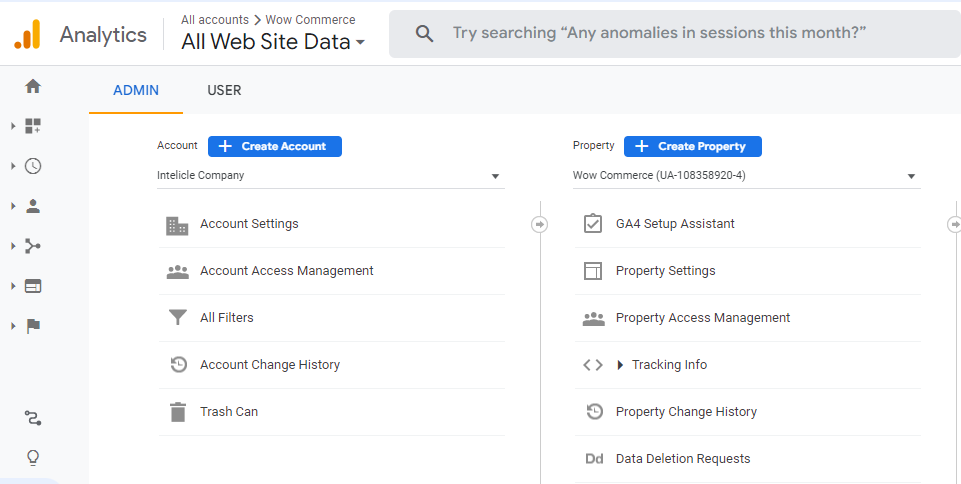Expand the Audience sidebar section arrow
The width and height of the screenshot is (961, 484).
pos(13,206)
